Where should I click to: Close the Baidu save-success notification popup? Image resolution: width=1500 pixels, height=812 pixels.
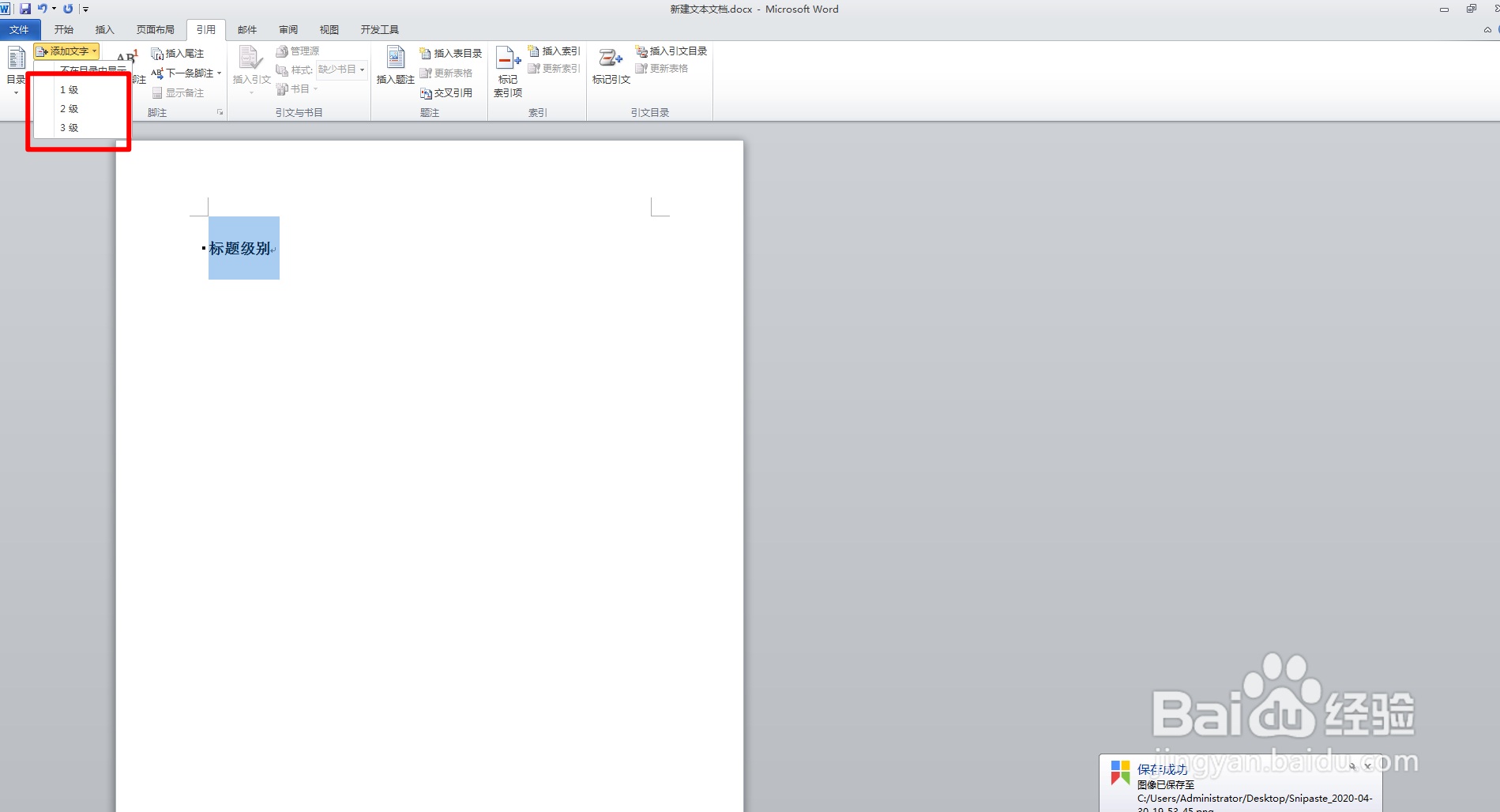point(1367,765)
